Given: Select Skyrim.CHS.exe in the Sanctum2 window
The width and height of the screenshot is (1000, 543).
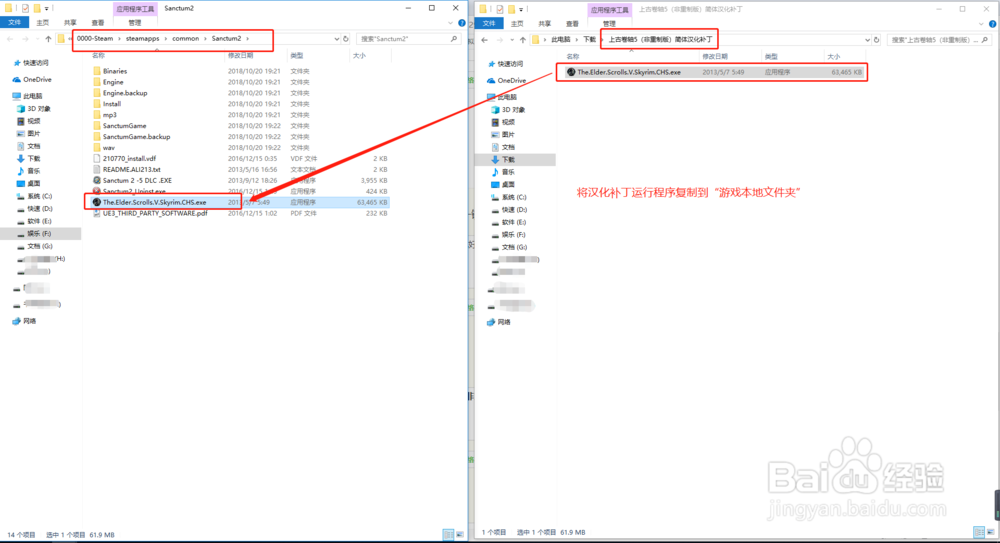Looking at the screenshot, I should point(154,202).
